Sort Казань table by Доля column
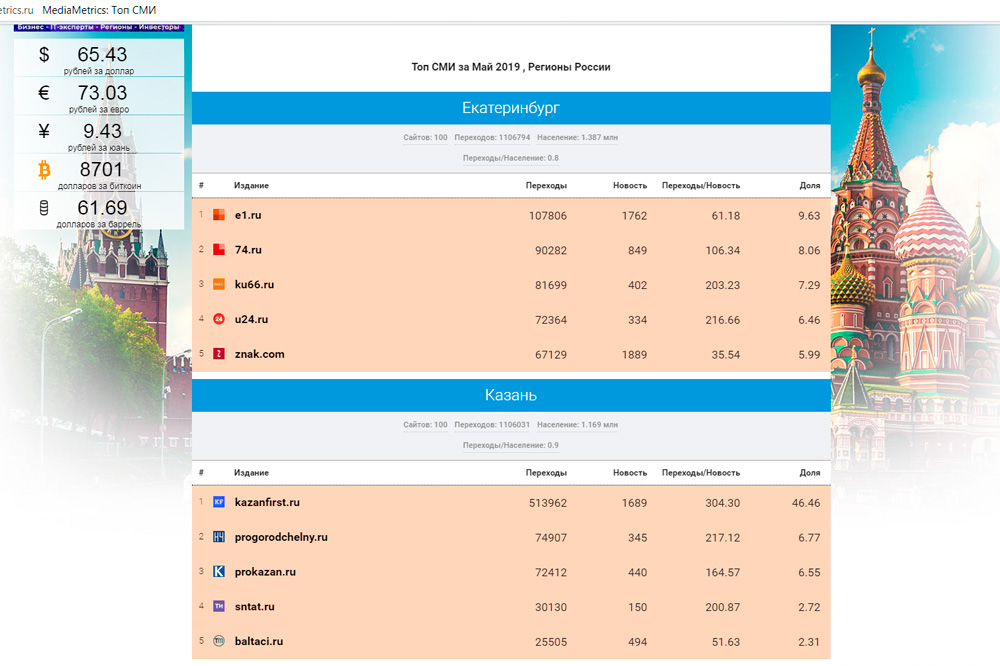 (810, 473)
